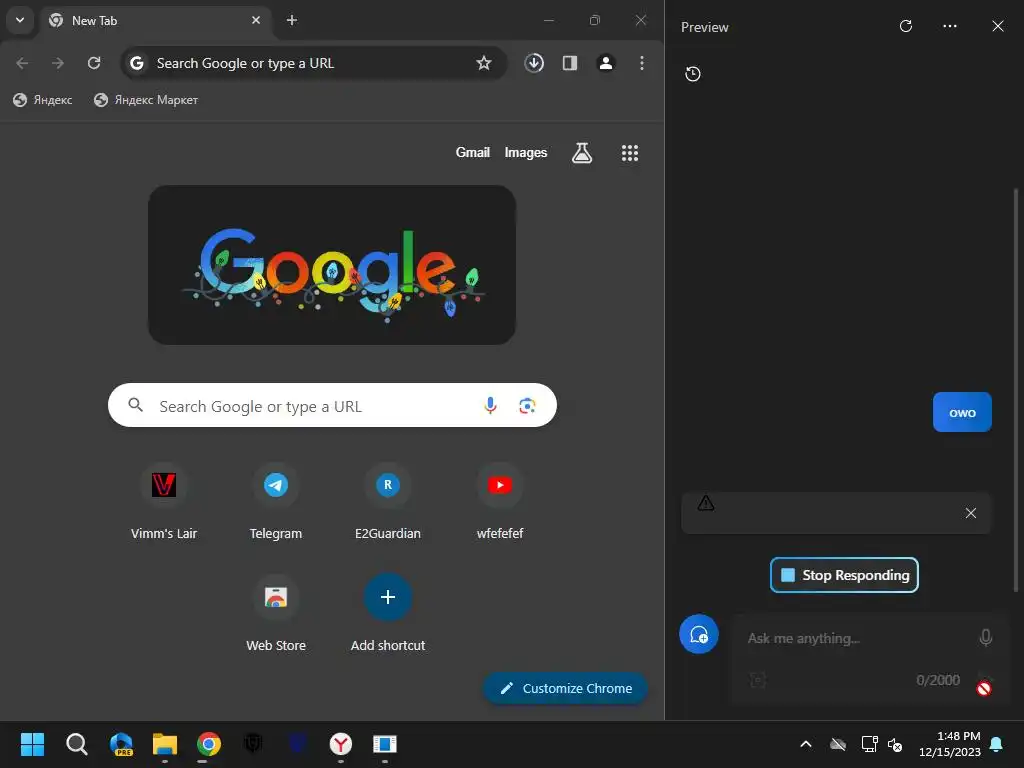Viewport: 1024px width, 768px height.
Task: Toggle the Chrome side panel
Action: [x=570, y=63]
